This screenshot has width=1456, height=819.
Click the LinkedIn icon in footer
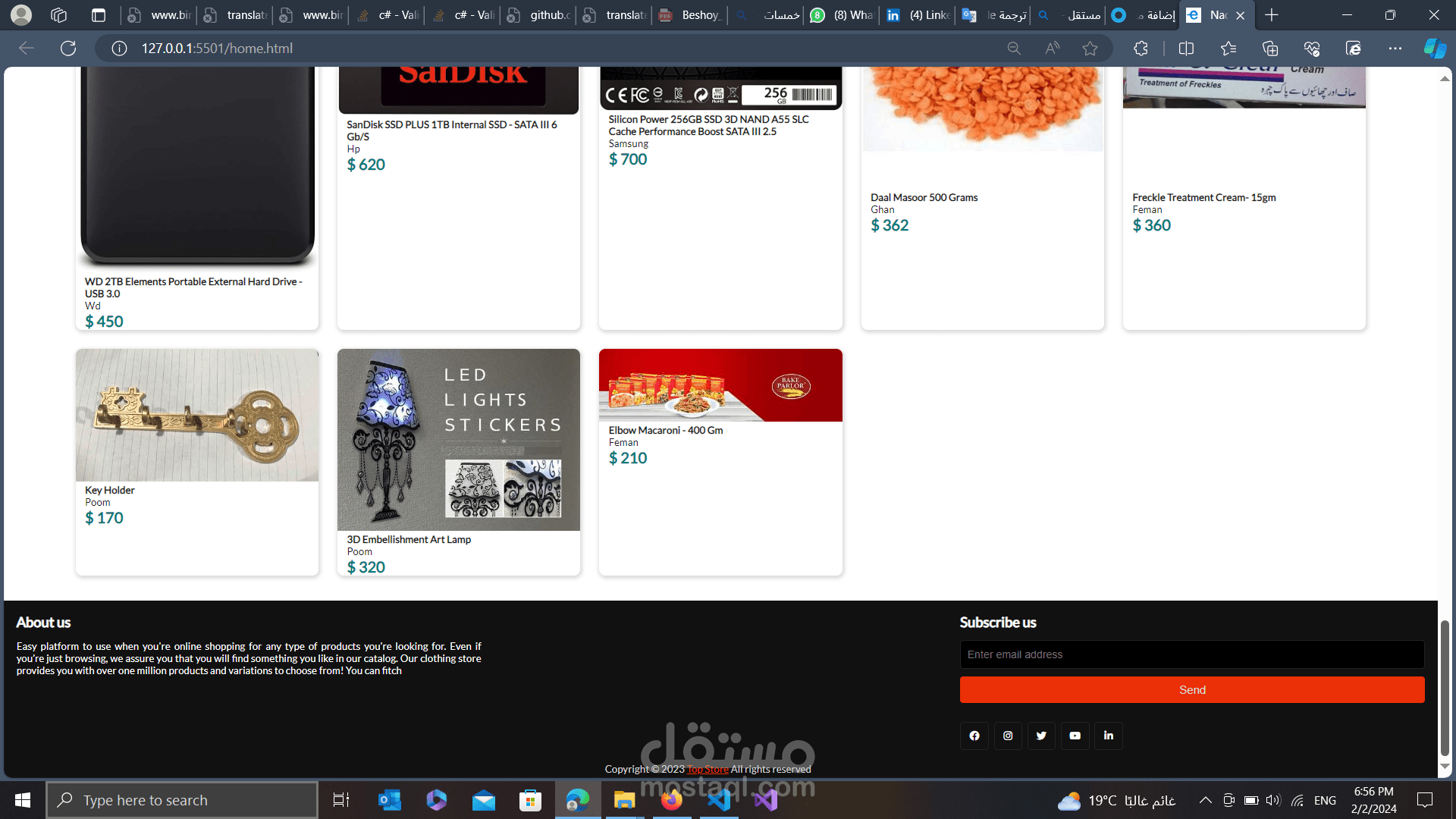coord(1108,736)
